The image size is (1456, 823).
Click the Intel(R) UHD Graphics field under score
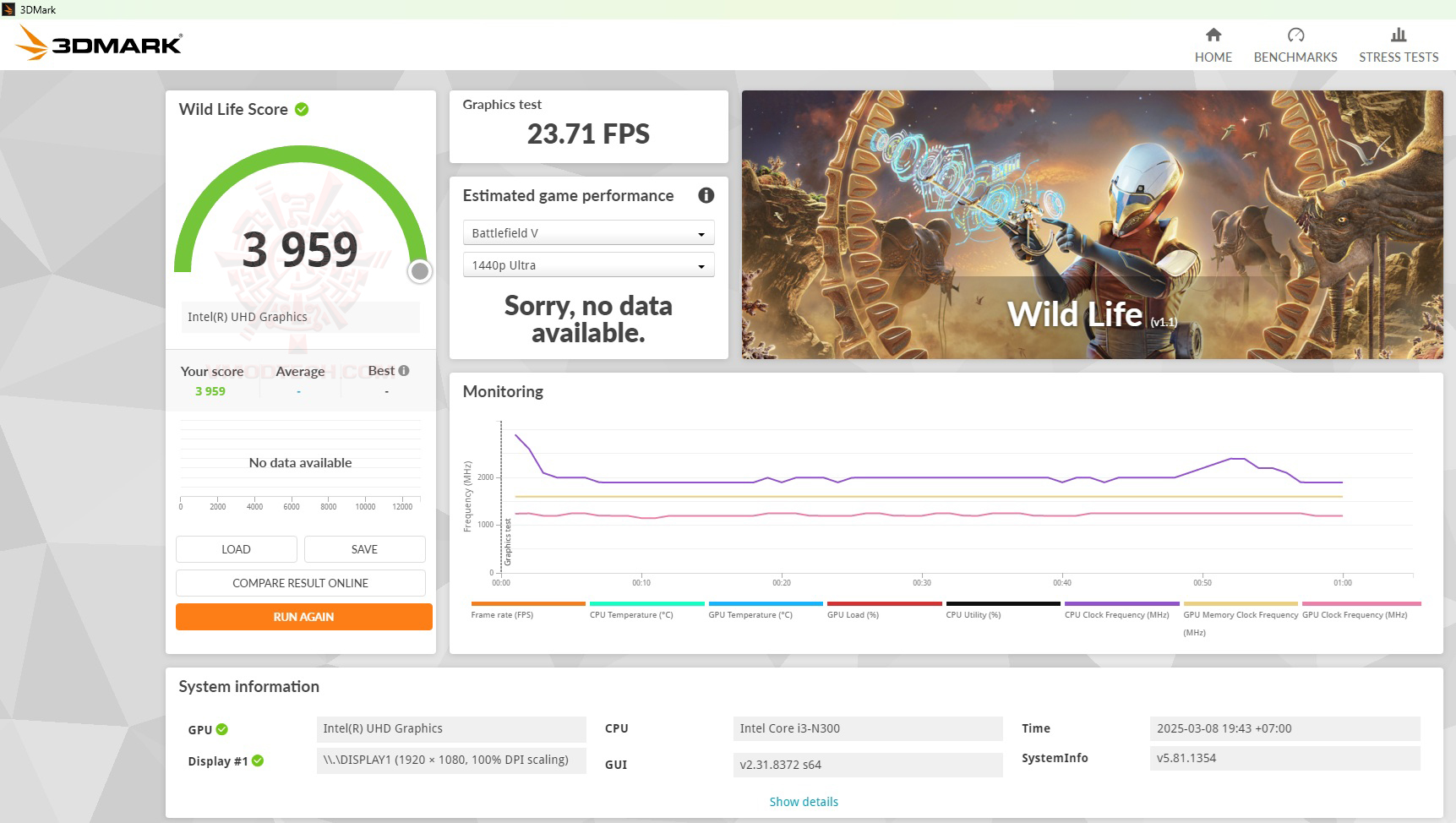(x=300, y=317)
